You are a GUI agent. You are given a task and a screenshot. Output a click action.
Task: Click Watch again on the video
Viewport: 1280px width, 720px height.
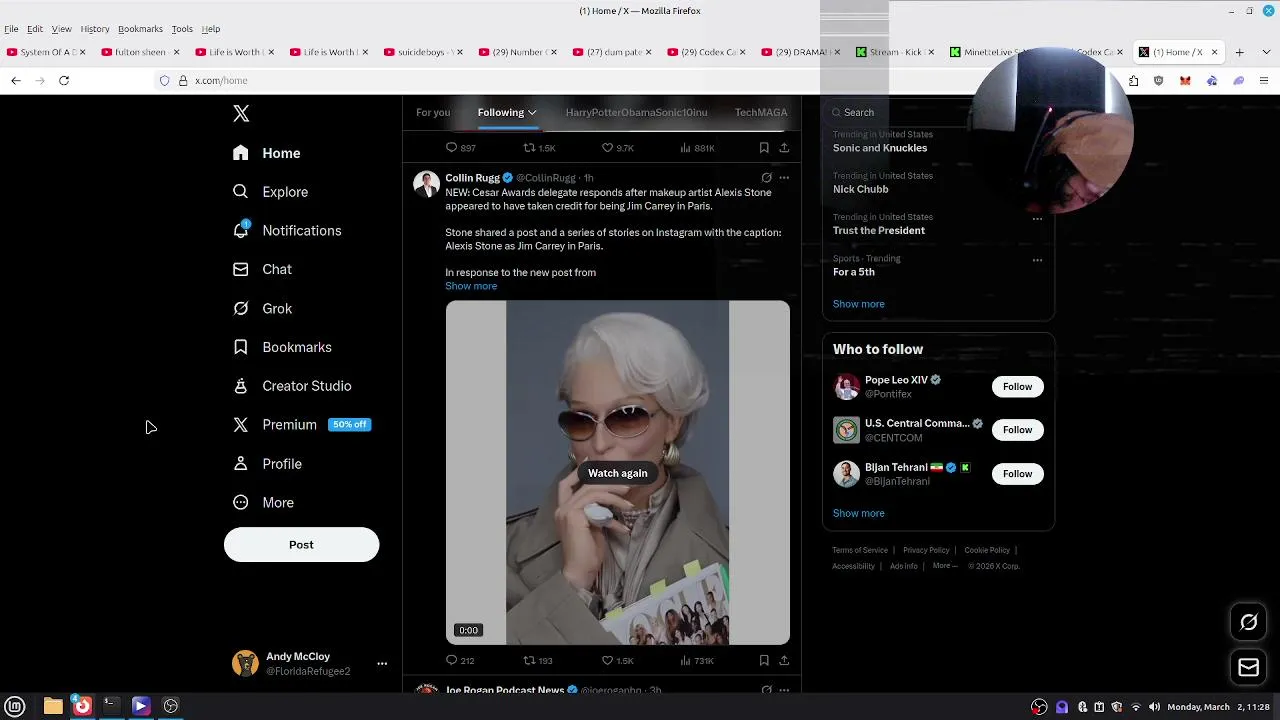click(617, 473)
